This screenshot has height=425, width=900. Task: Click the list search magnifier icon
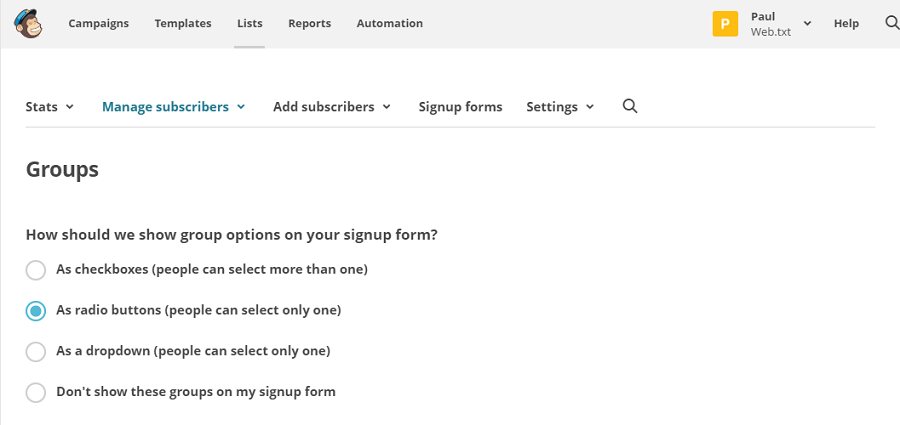pos(630,106)
